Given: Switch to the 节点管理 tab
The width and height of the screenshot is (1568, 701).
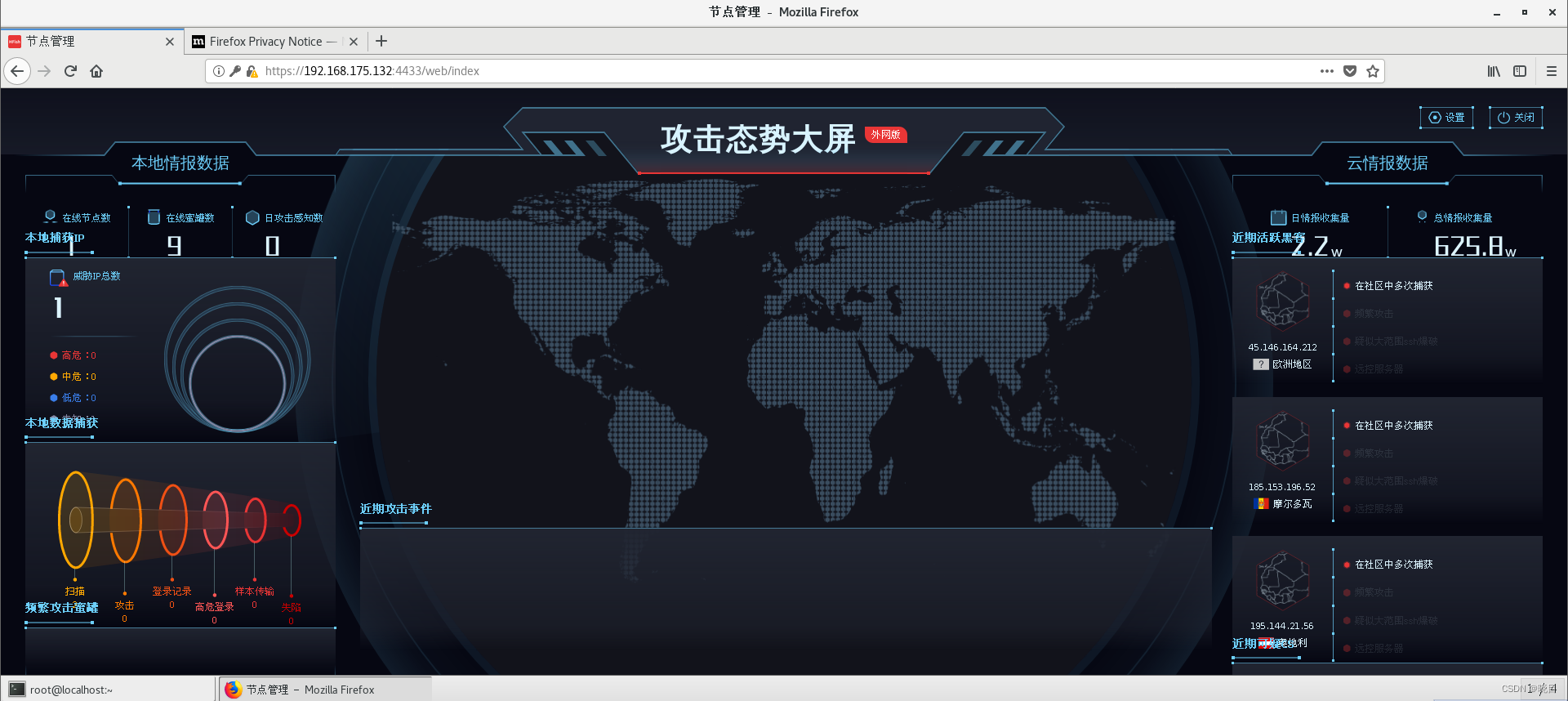Looking at the screenshot, I should 91,42.
